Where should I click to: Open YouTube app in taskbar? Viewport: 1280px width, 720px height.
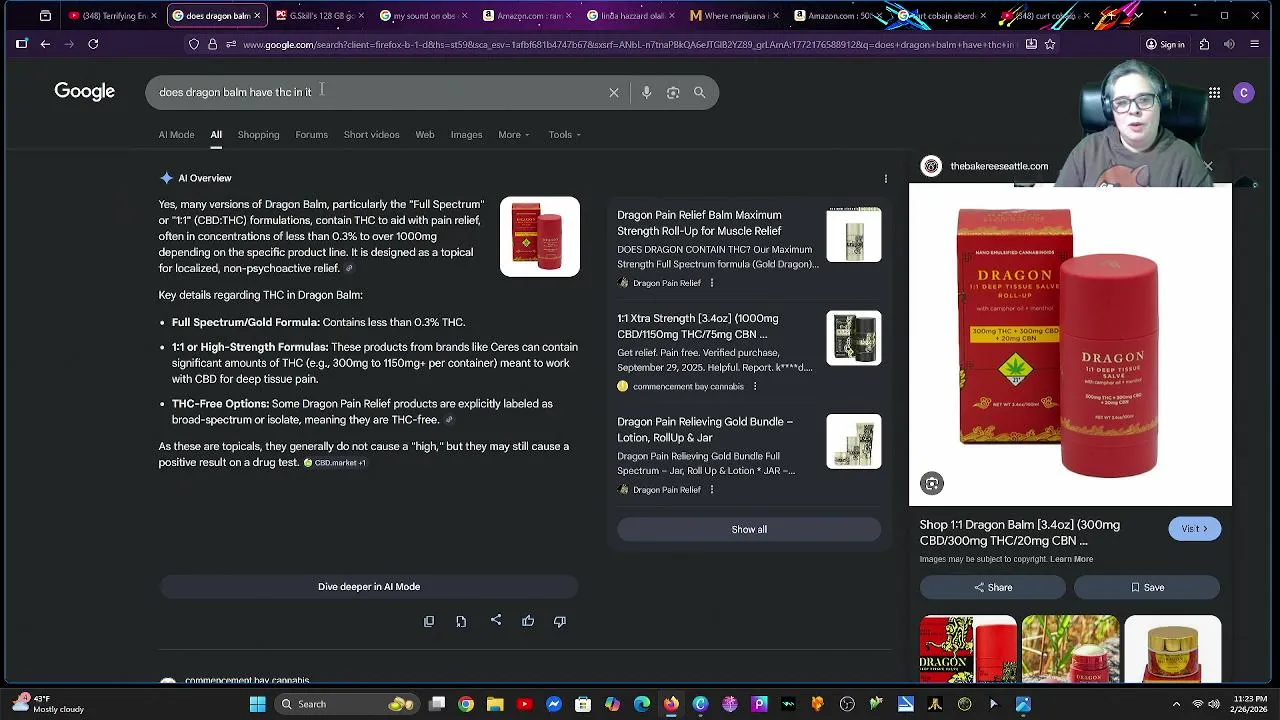click(x=524, y=704)
